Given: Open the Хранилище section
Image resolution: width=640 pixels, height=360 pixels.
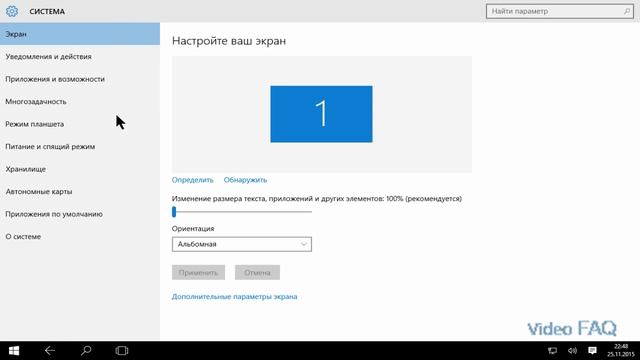Looking at the screenshot, I should click(80, 169).
